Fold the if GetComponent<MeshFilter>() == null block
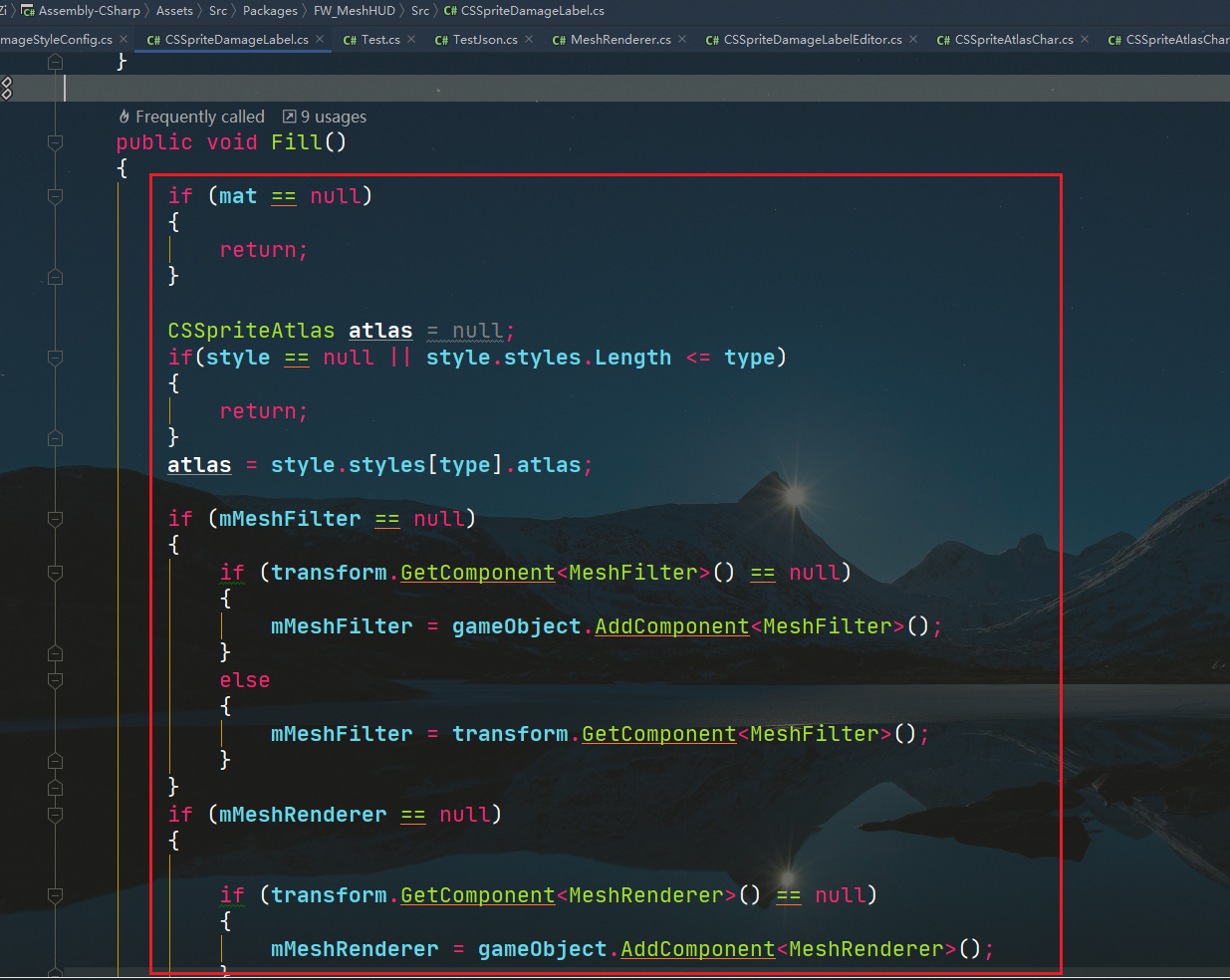Viewport: 1230px width, 980px height. coord(56,573)
